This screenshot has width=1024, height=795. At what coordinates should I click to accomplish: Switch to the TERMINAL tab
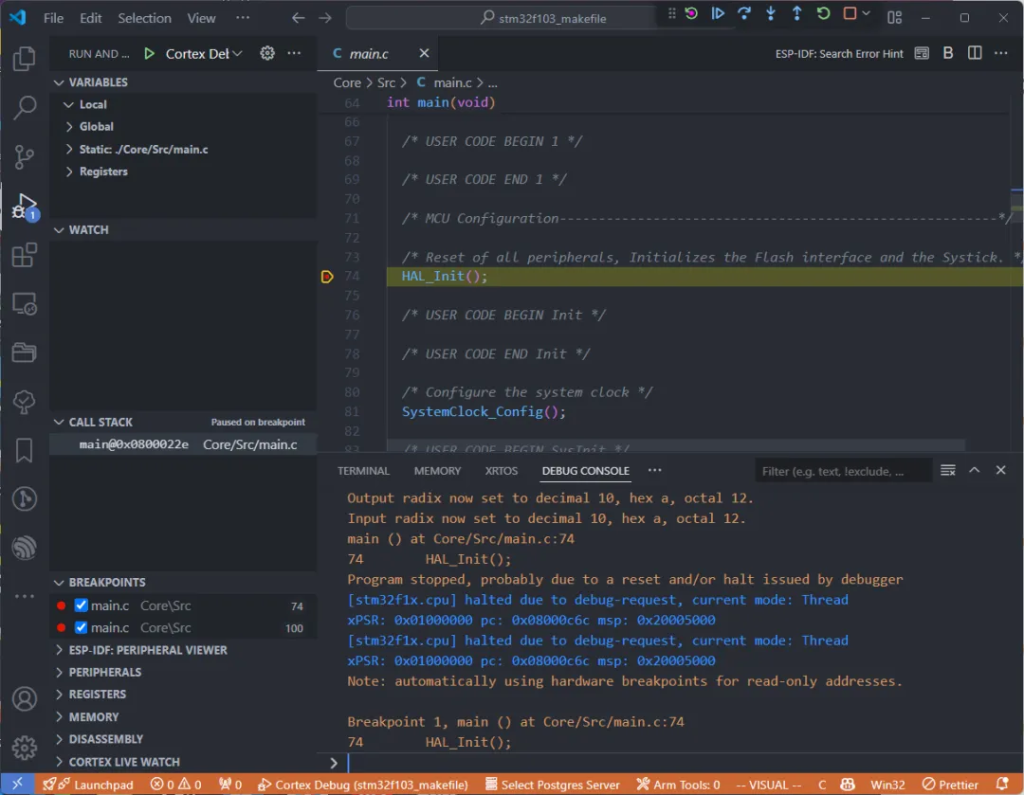coord(363,471)
